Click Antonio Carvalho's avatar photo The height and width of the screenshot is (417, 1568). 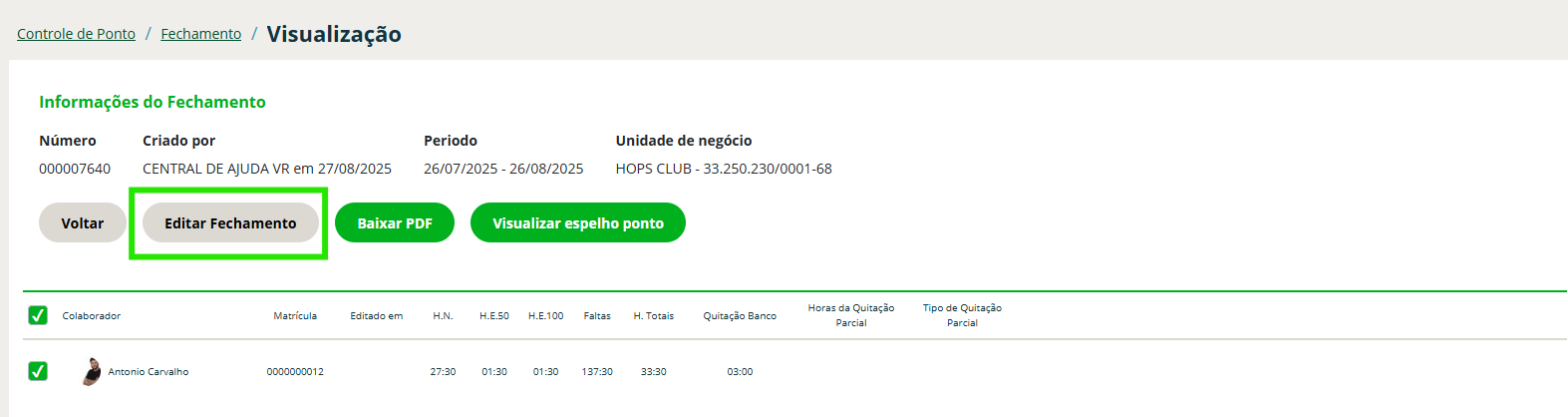[x=92, y=371]
